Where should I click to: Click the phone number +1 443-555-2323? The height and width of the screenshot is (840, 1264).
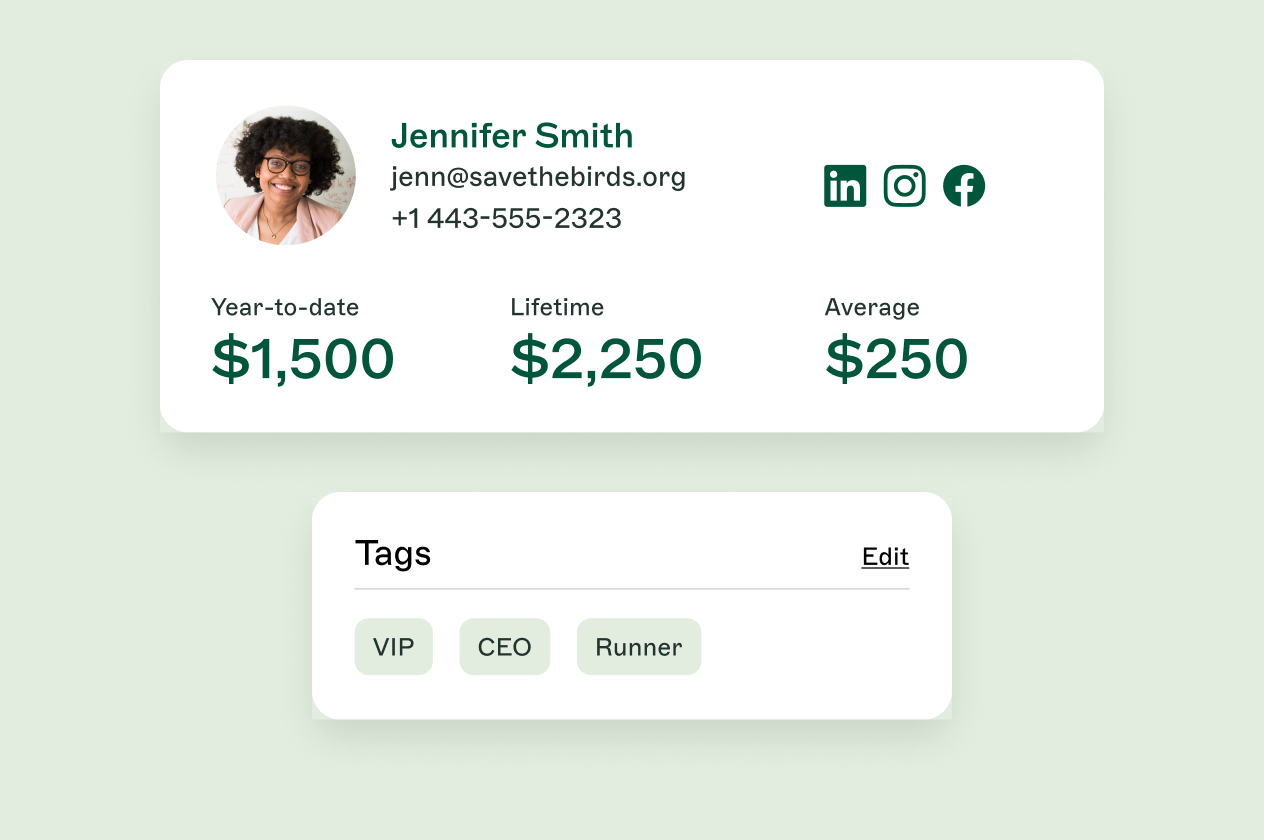506,218
